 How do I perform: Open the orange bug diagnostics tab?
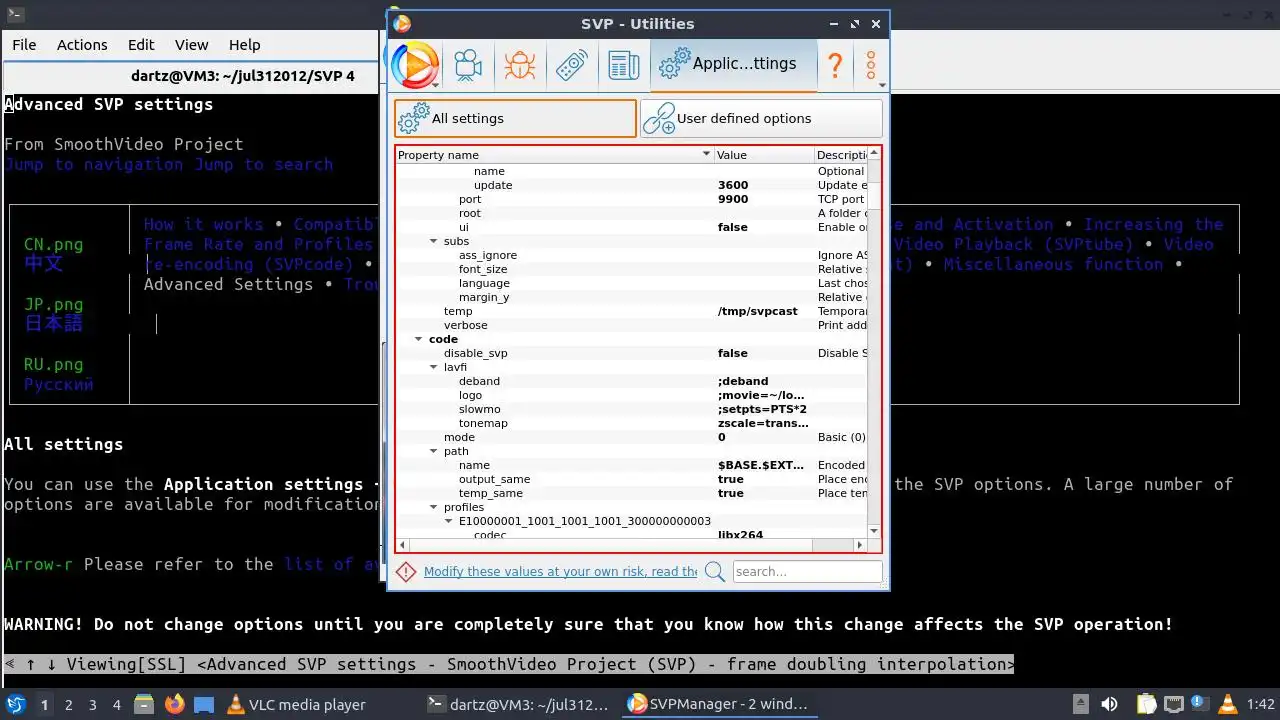(x=519, y=66)
